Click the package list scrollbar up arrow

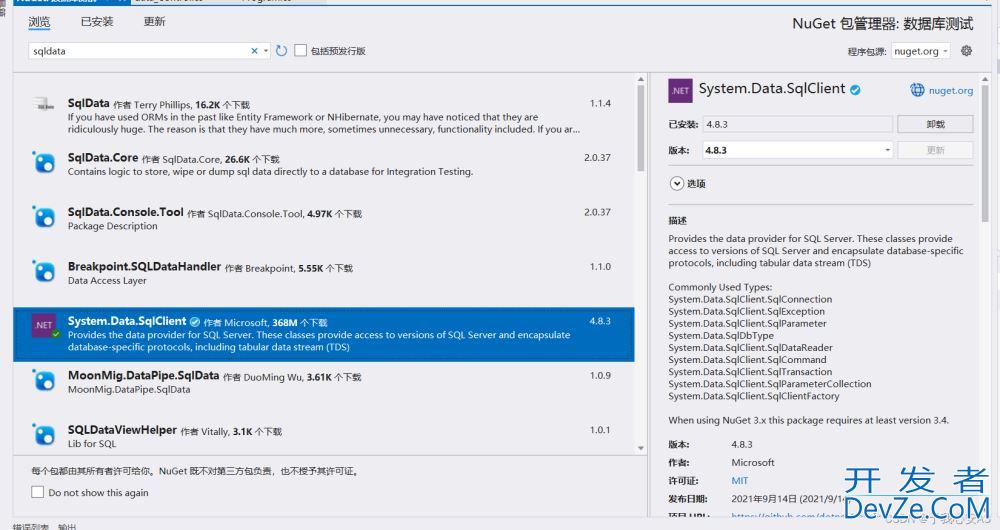click(x=641, y=79)
